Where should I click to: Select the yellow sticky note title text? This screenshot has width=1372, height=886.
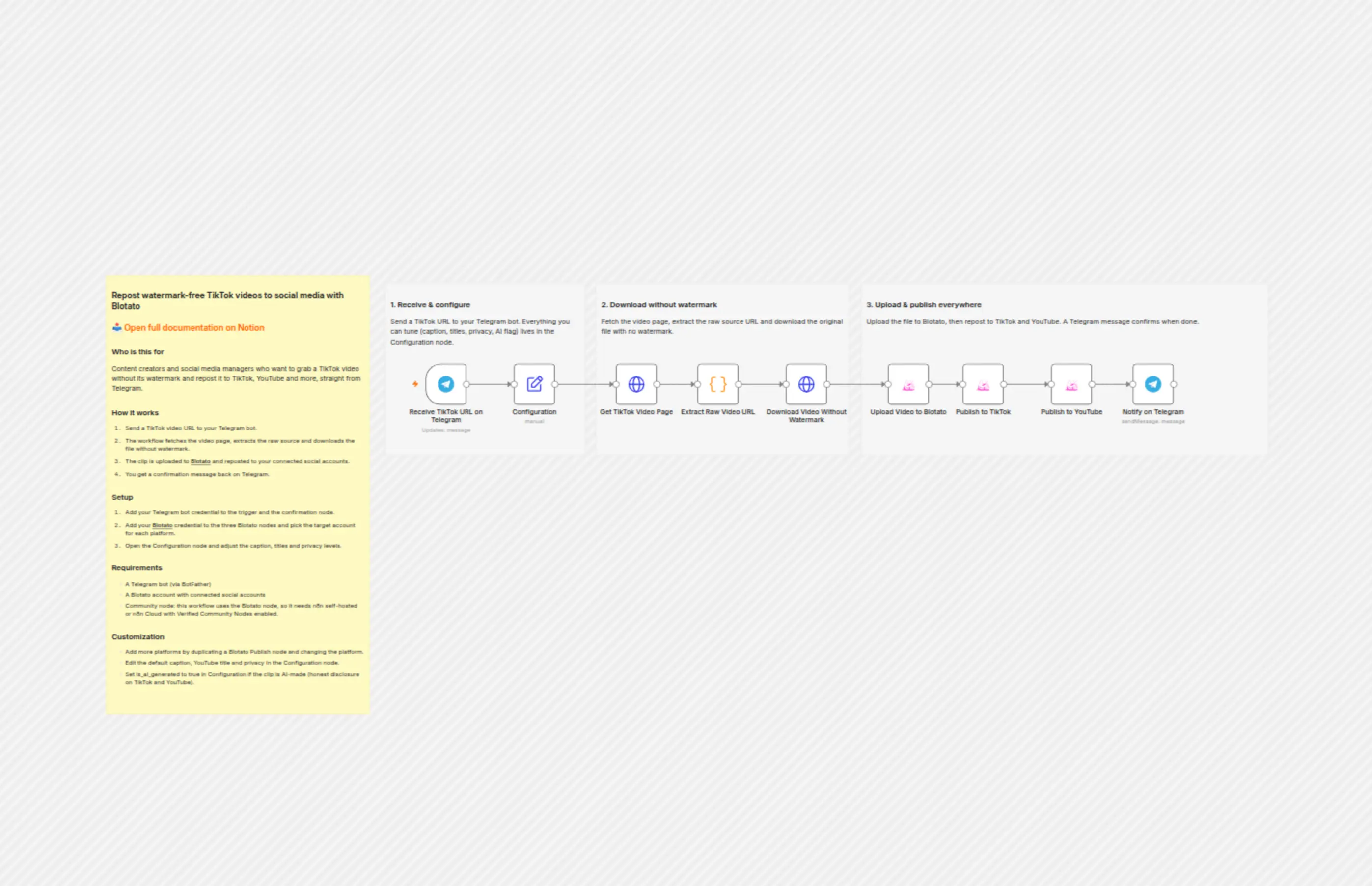coord(227,300)
